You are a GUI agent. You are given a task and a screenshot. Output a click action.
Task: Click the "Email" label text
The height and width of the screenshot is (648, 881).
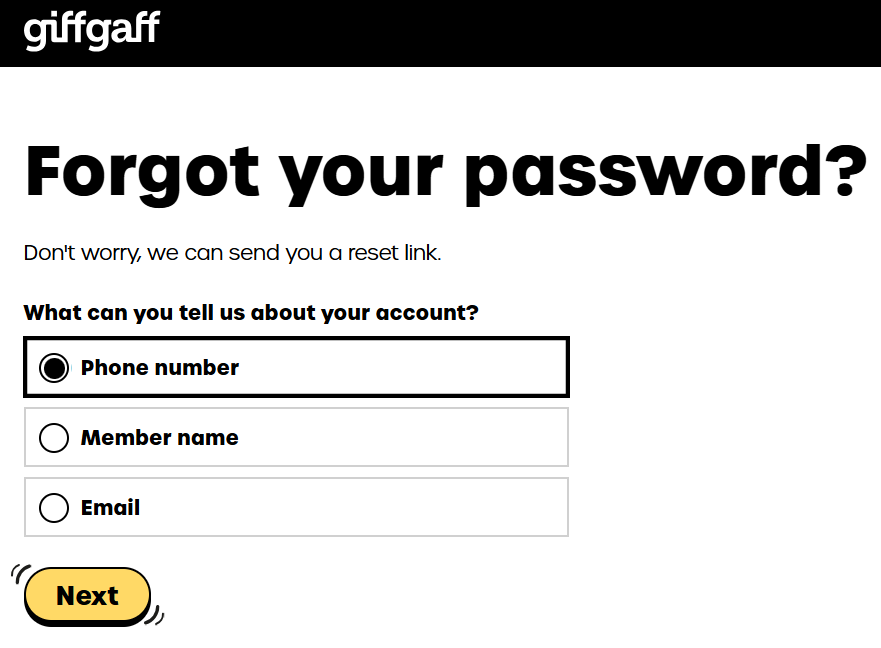click(110, 508)
